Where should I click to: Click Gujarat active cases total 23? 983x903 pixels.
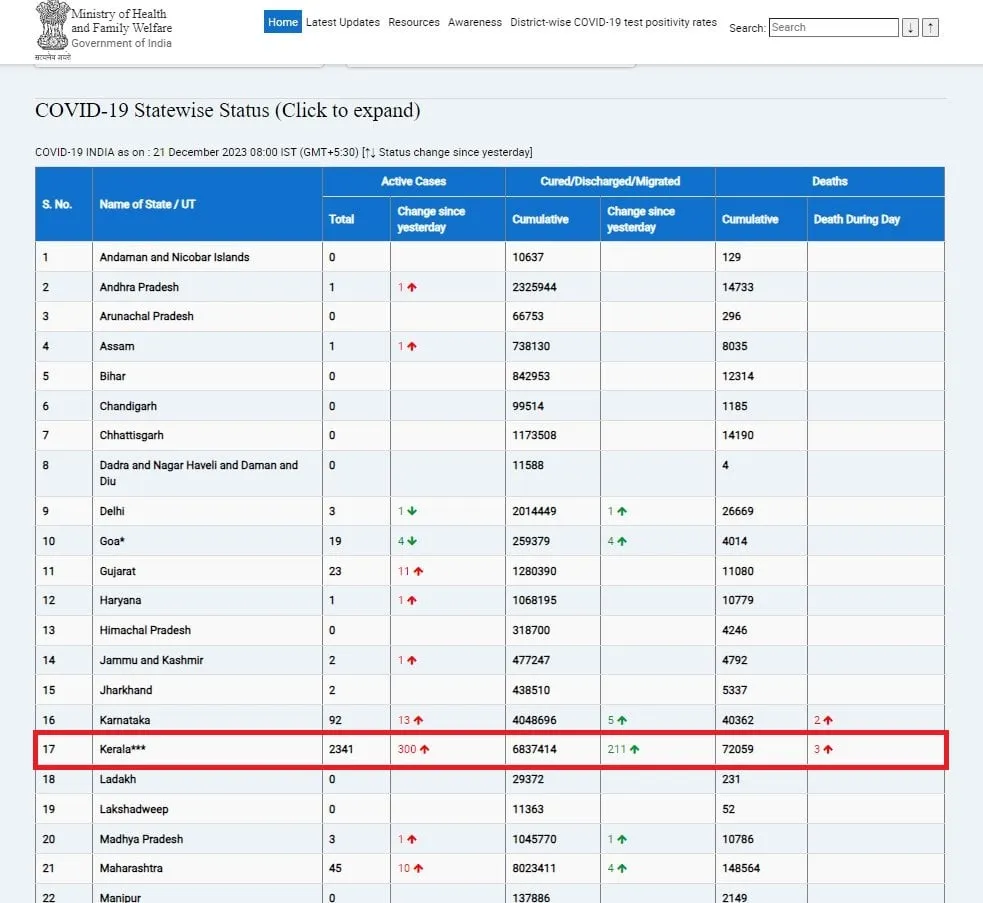tap(335, 571)
